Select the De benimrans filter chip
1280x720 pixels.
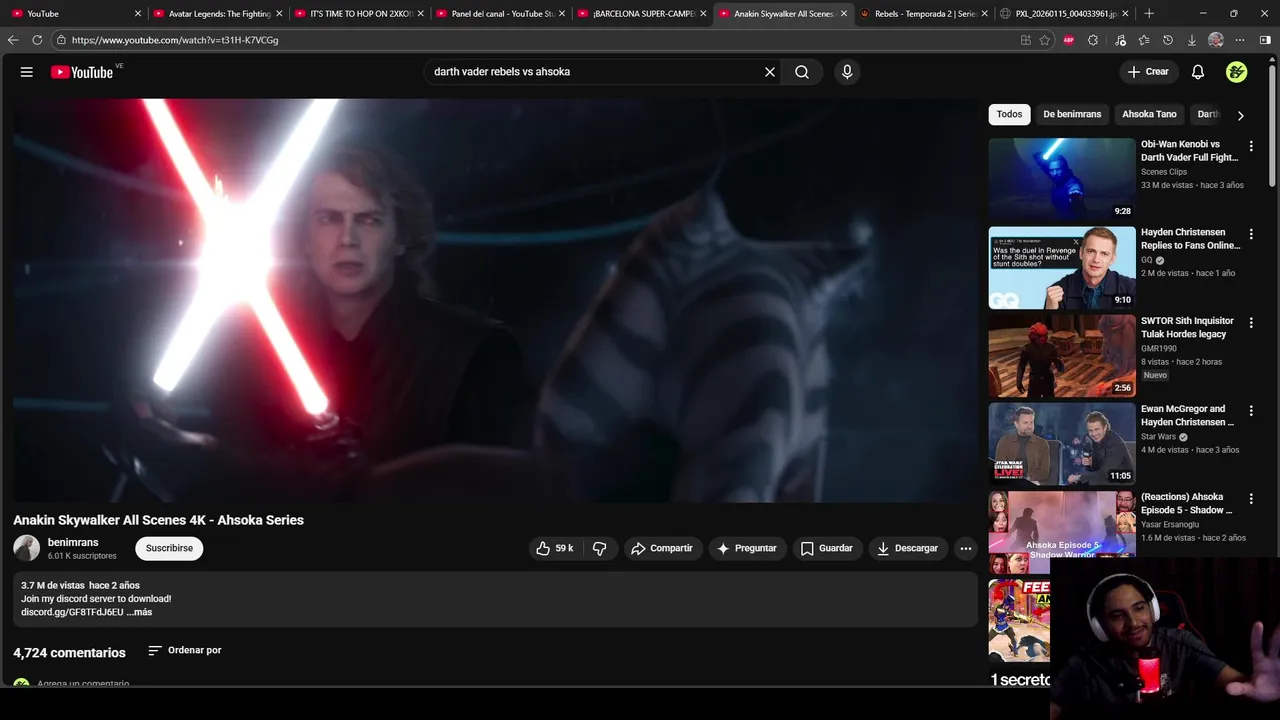point(1072,114)
